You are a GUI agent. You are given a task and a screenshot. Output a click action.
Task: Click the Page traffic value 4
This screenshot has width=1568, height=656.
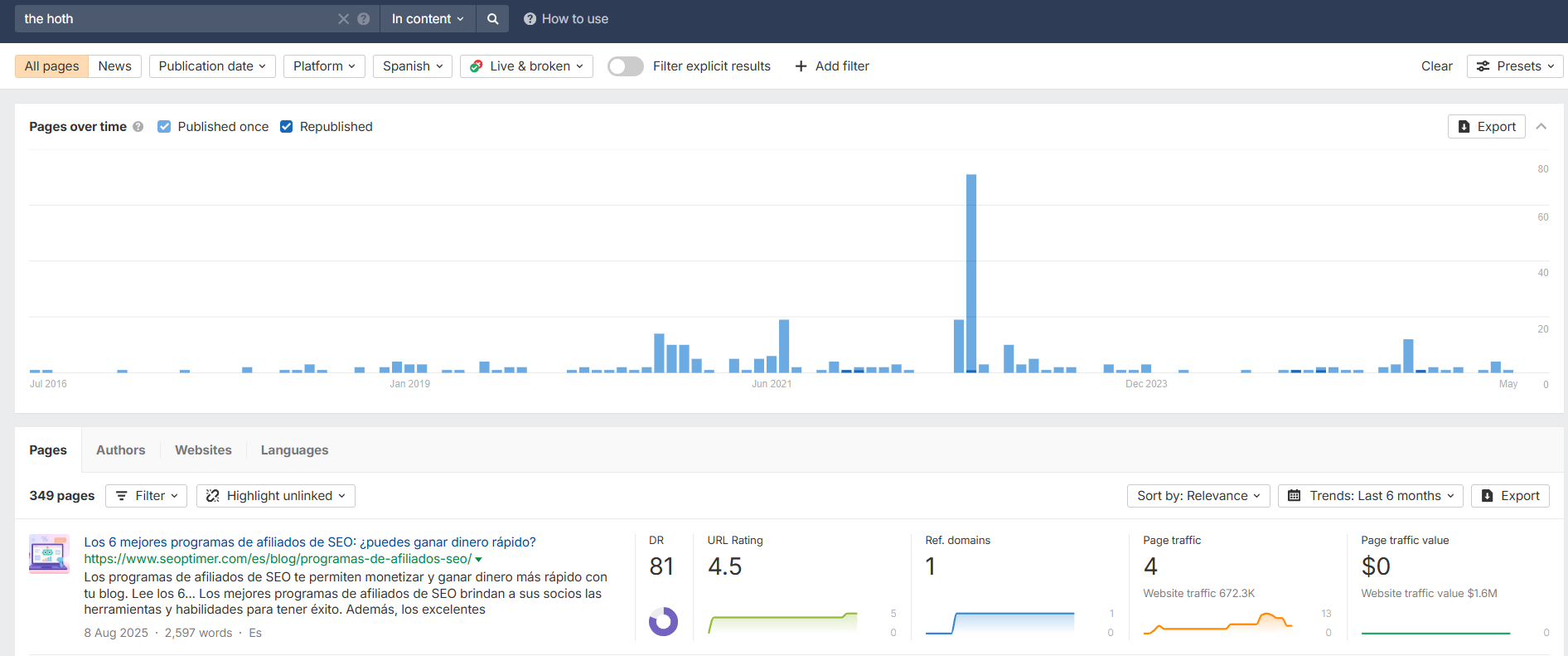pos(1150,566)
